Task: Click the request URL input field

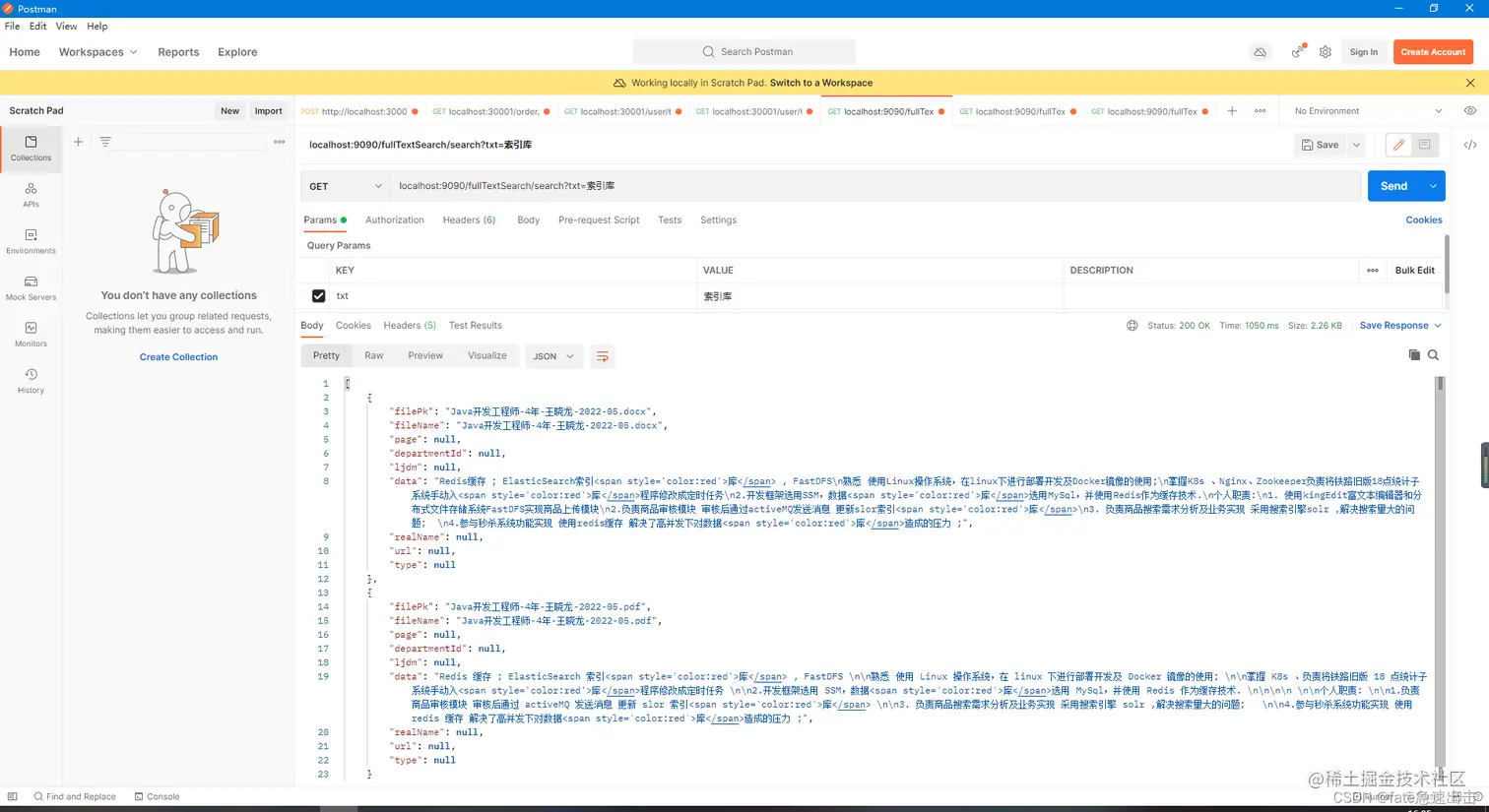Action: tap(875, 186)
